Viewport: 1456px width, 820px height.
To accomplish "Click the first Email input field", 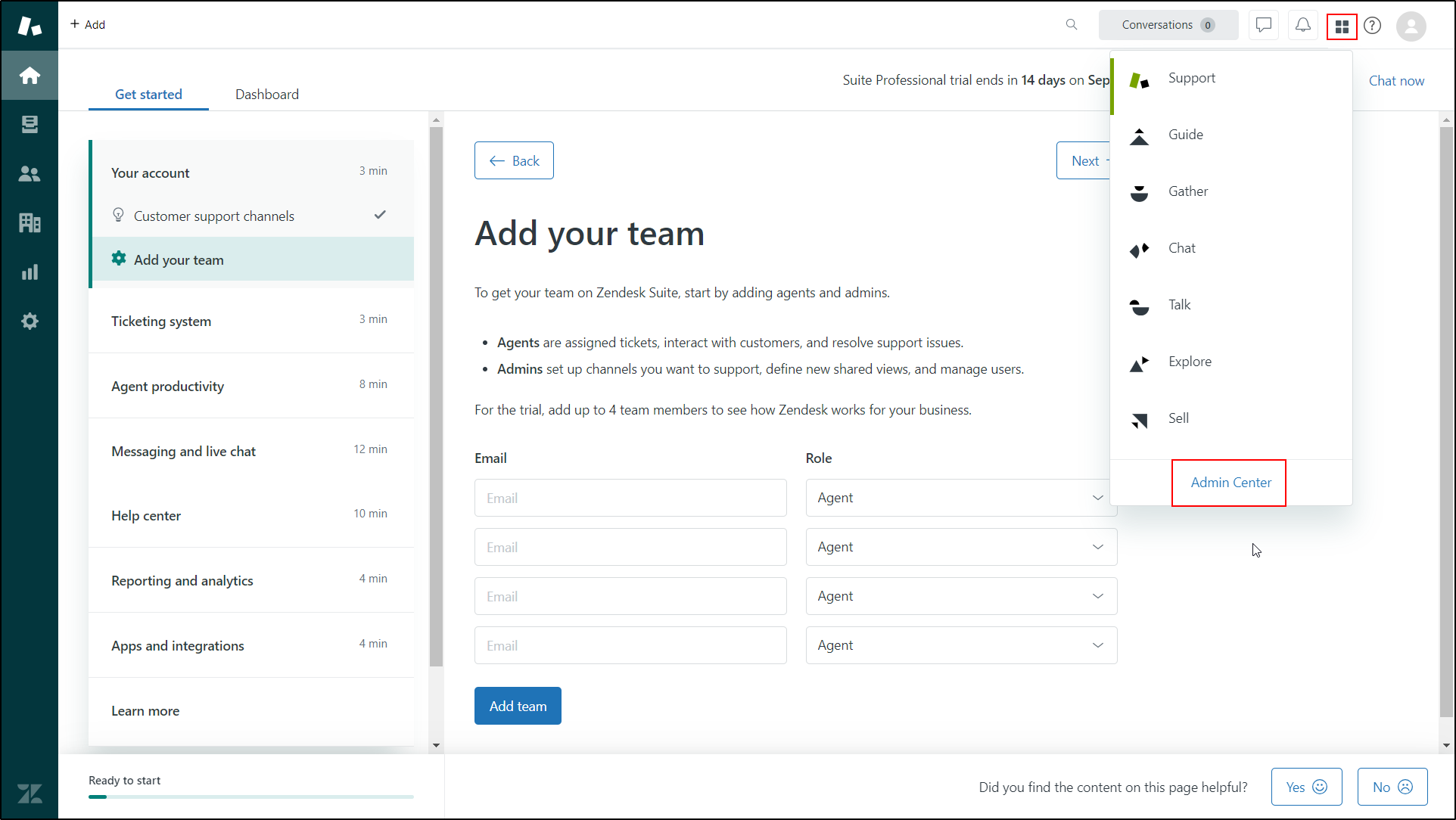I will [x=630, y=497].
